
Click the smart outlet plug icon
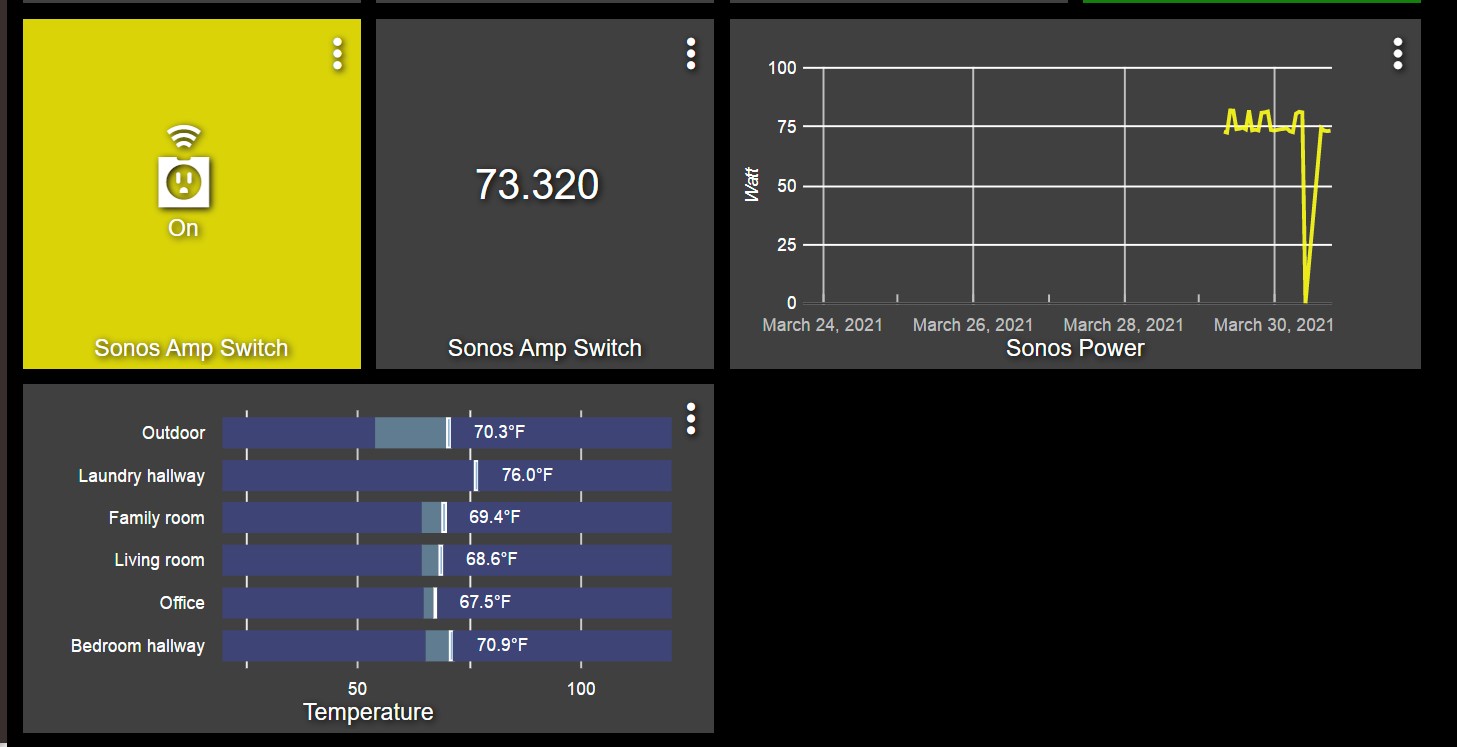pyautogui.click(x=183, y=180)
